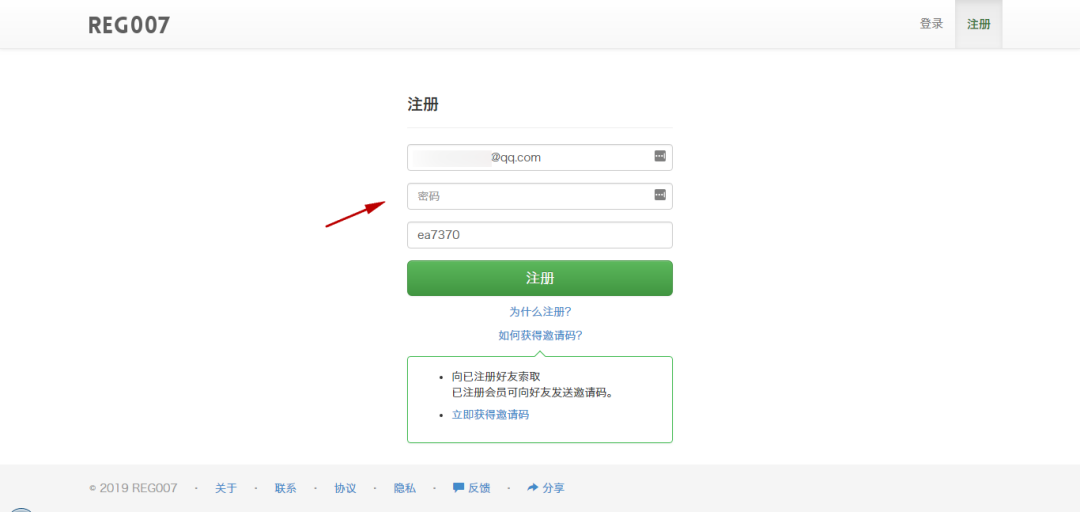Click the 注册 form heading
Viewport: 1080px width, 512px height.
[423, 105]
